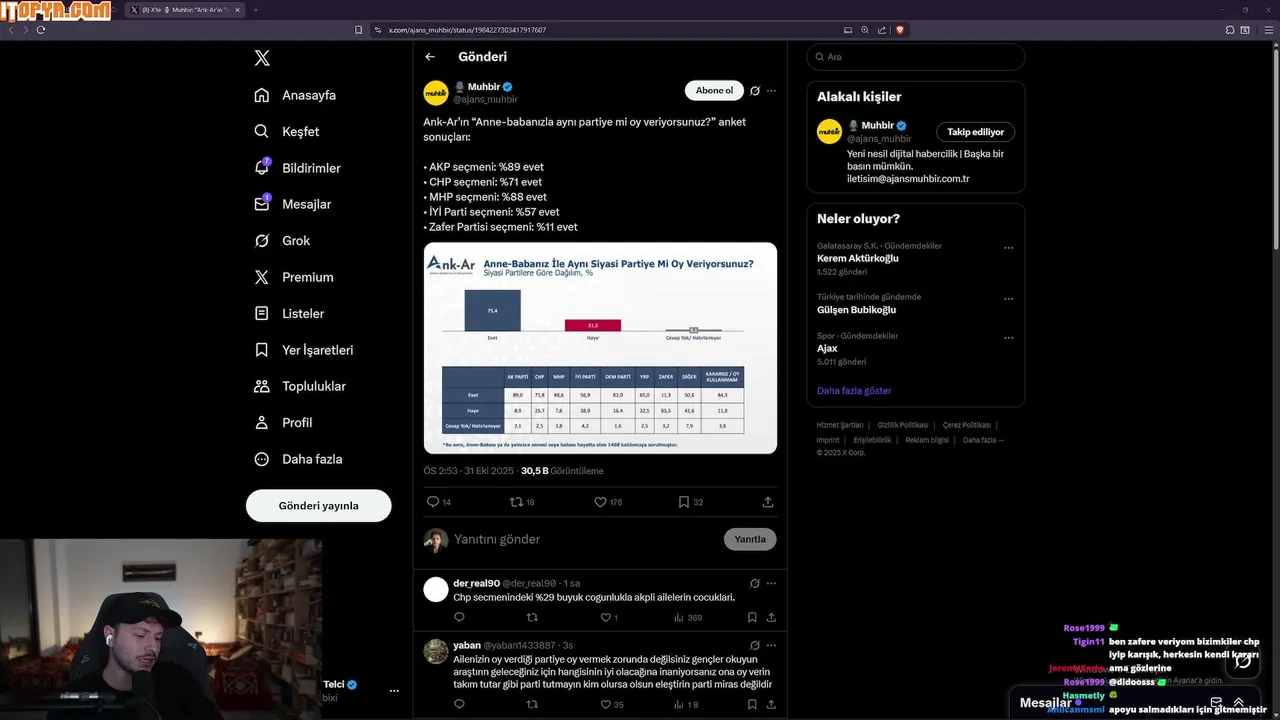Expand Daha fazla menu in sidebar
The width and height of the screenshot is (1280, 720).
click(x=298, y=459)
